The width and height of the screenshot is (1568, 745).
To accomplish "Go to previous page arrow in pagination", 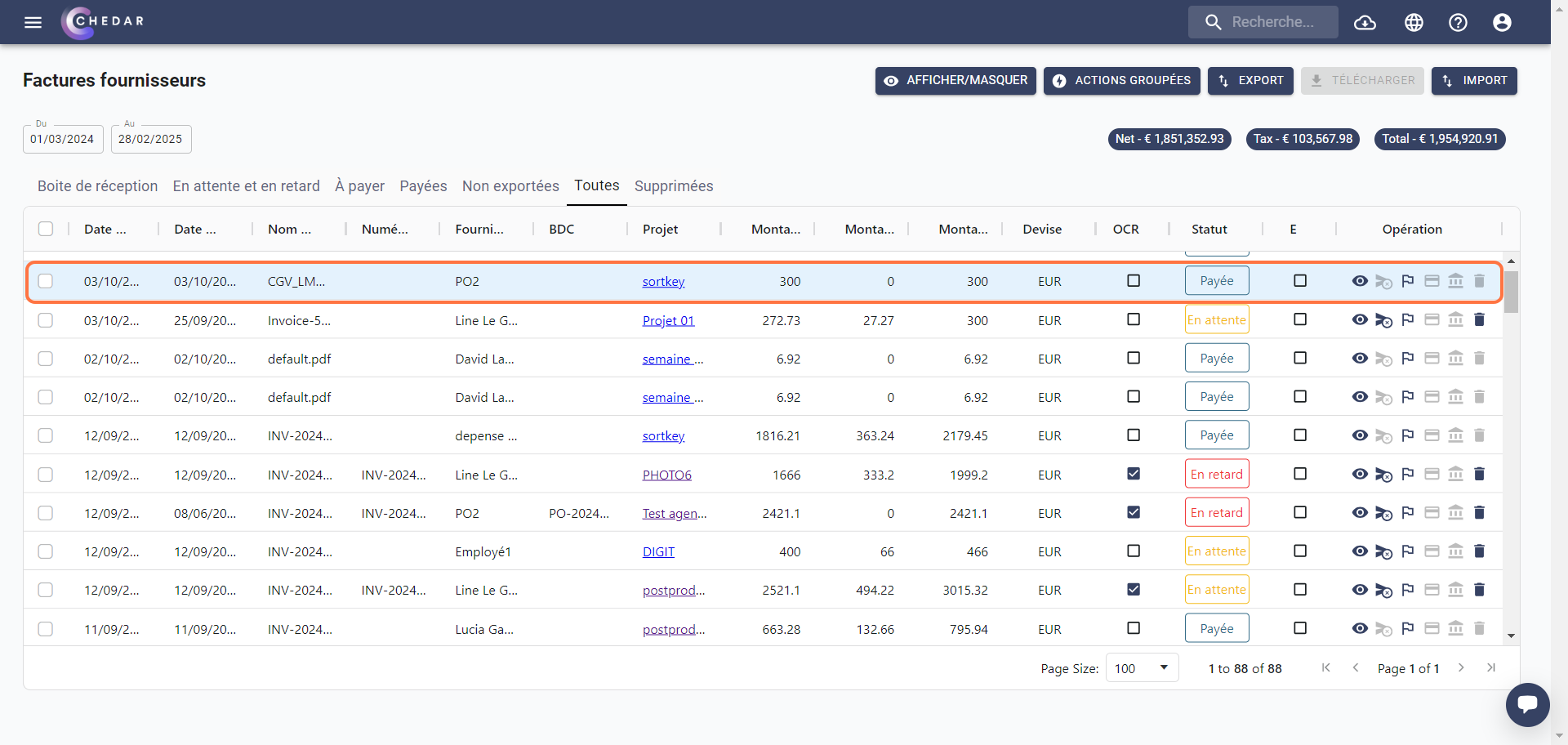I will pyautogui.click(x=1356, y=667).
